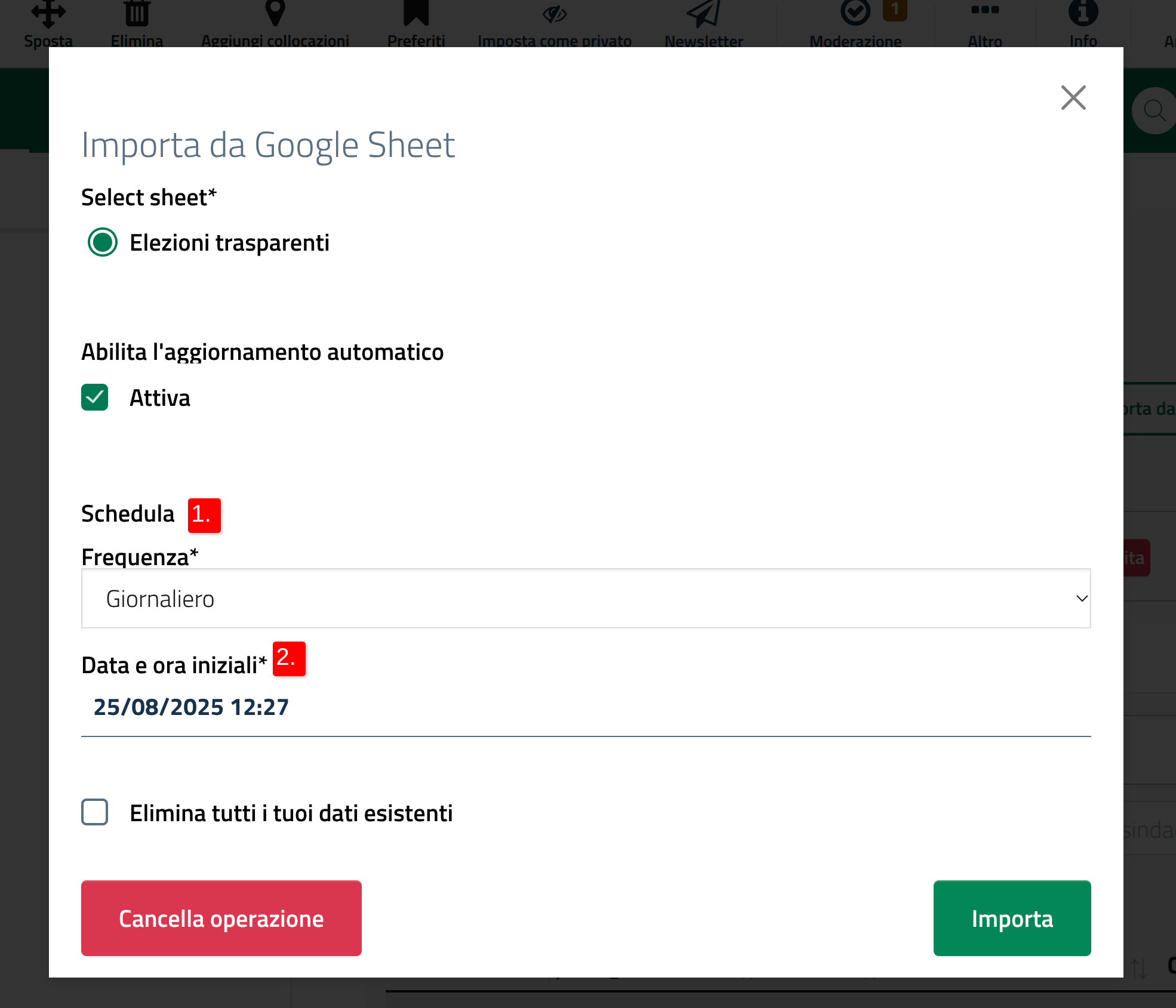Click the Attiva label text
This screenshot has width=1176, height=1008.
(160, 398)
